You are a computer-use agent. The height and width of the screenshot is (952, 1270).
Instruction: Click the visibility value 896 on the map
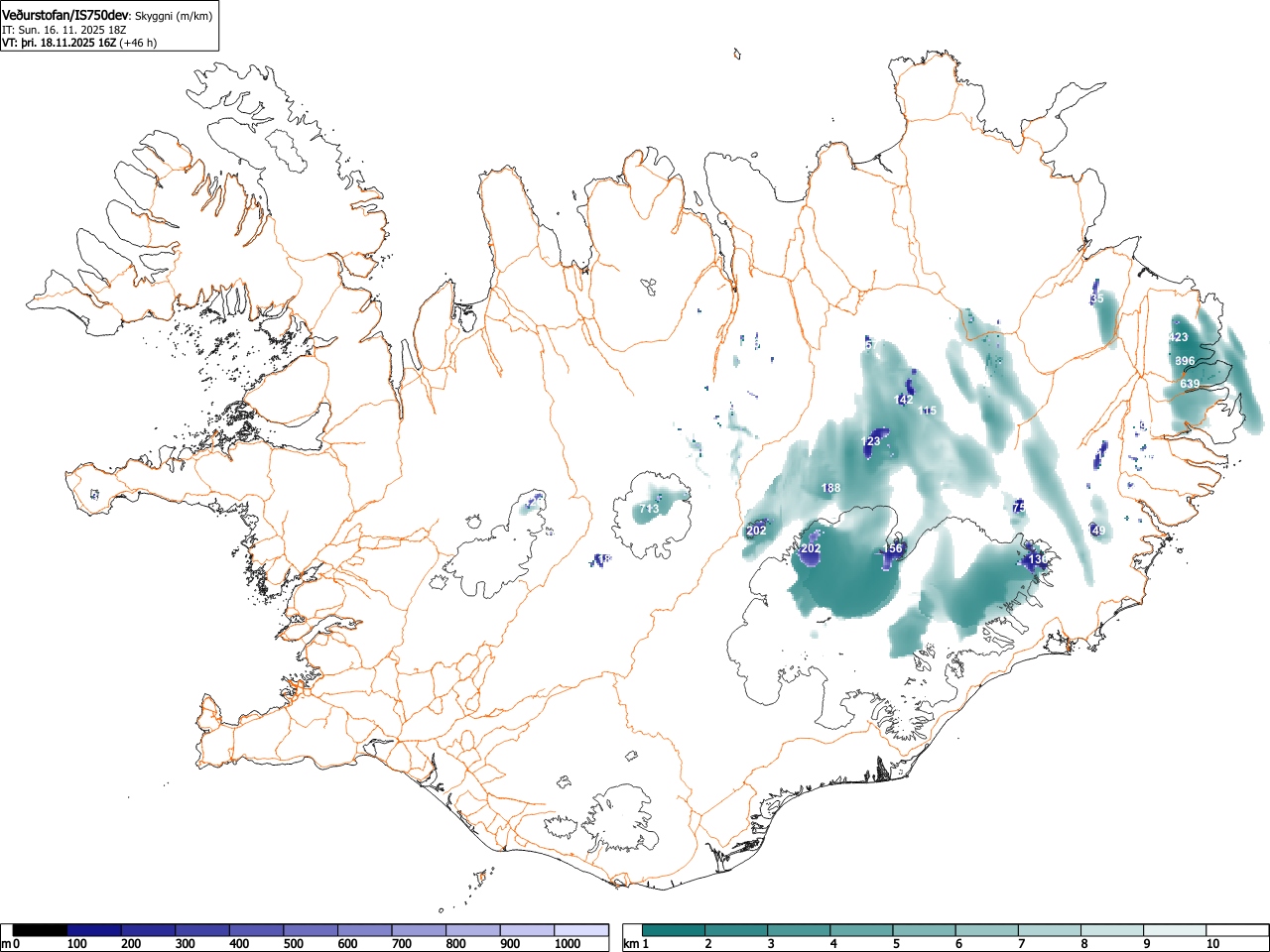pyautogui.click(x=1185, y=361)
